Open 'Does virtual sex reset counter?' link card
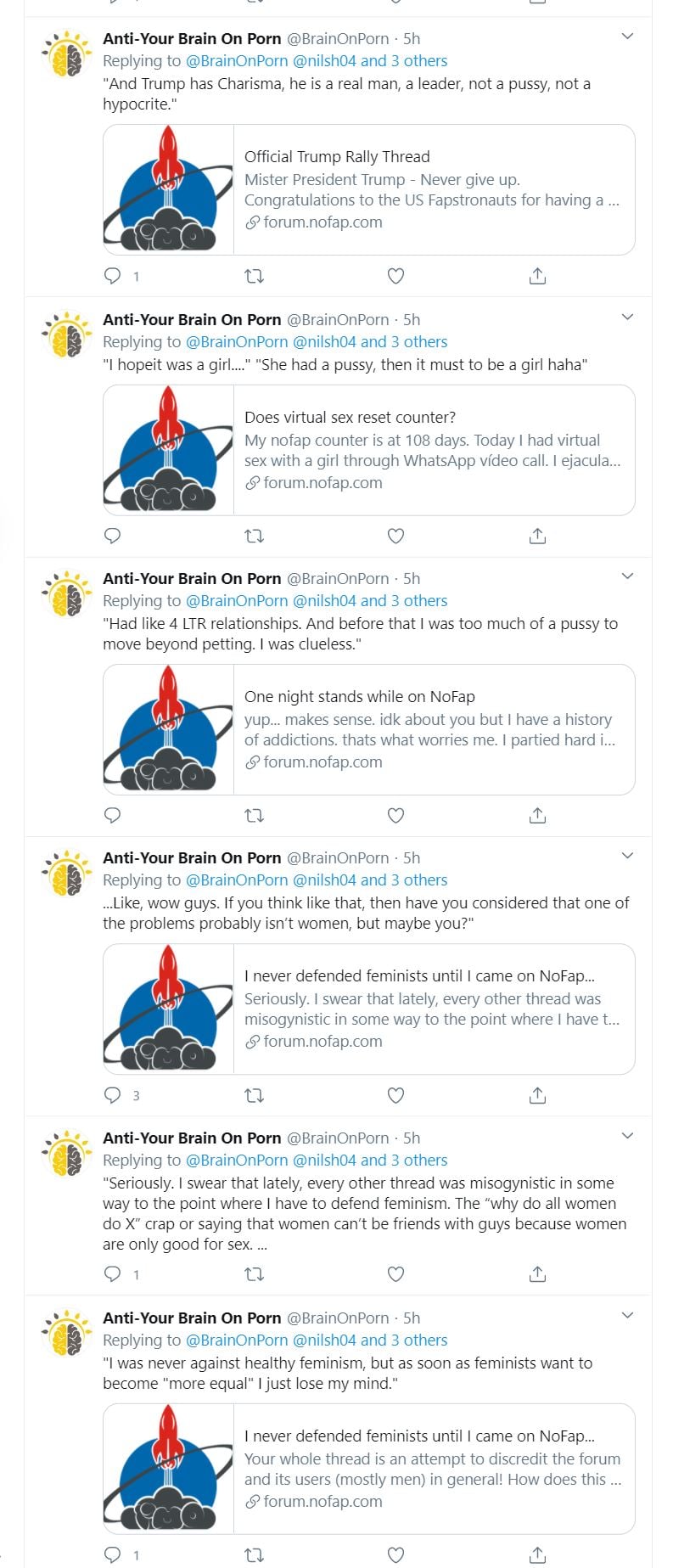 click(434, 450)
